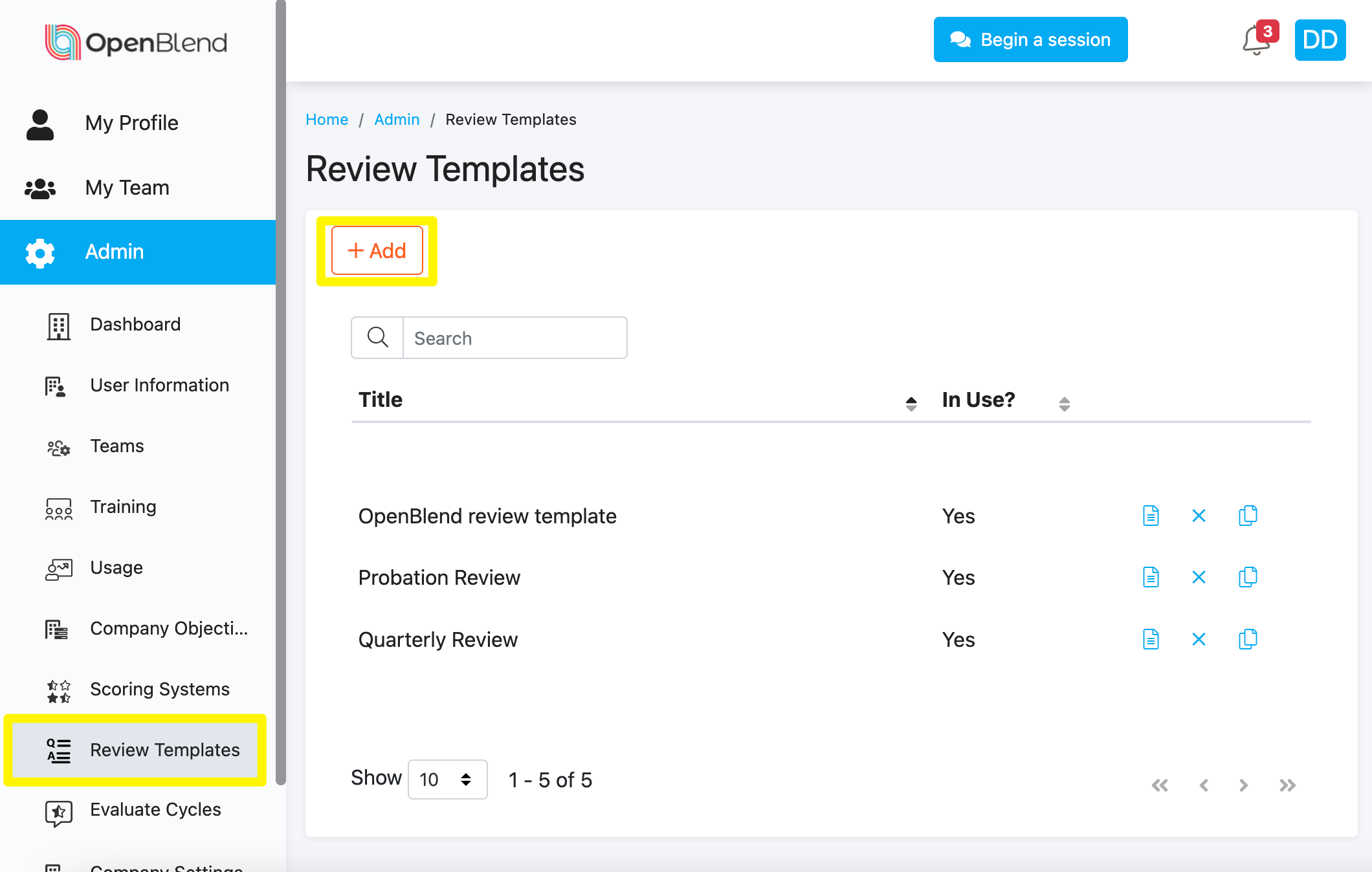Edit the OpenBlend review template document icon
Viewport: 1372px width, 872px height.
pyautogui.click(x=1151, y=516)
